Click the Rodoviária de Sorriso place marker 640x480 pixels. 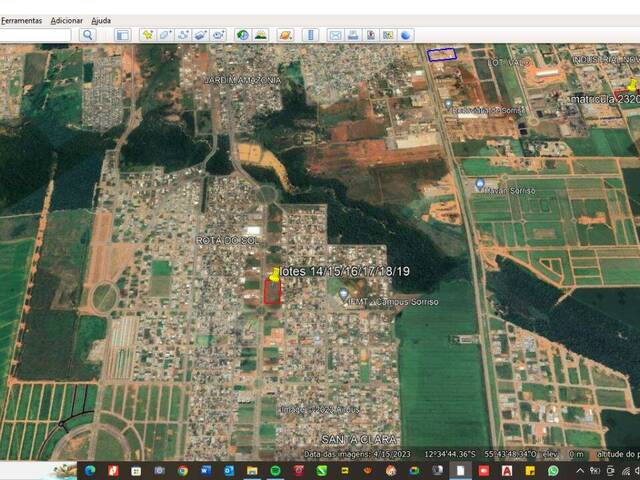[448, 104]
